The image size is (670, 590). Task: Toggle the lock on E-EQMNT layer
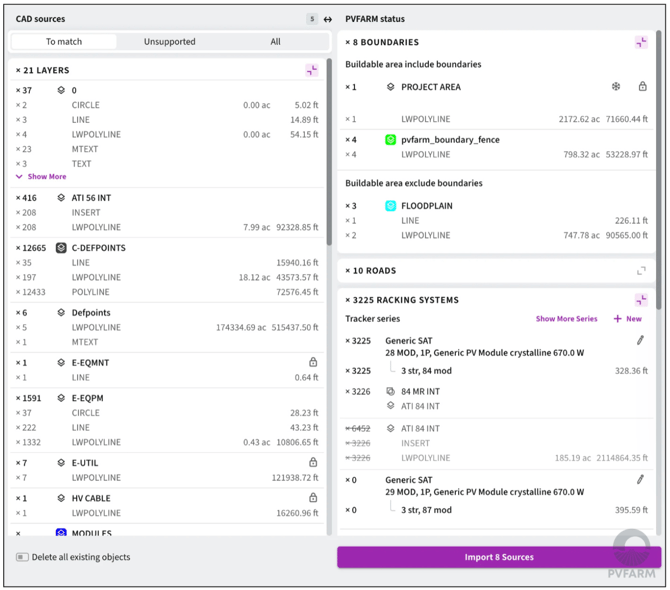click(x=313, y=362)
